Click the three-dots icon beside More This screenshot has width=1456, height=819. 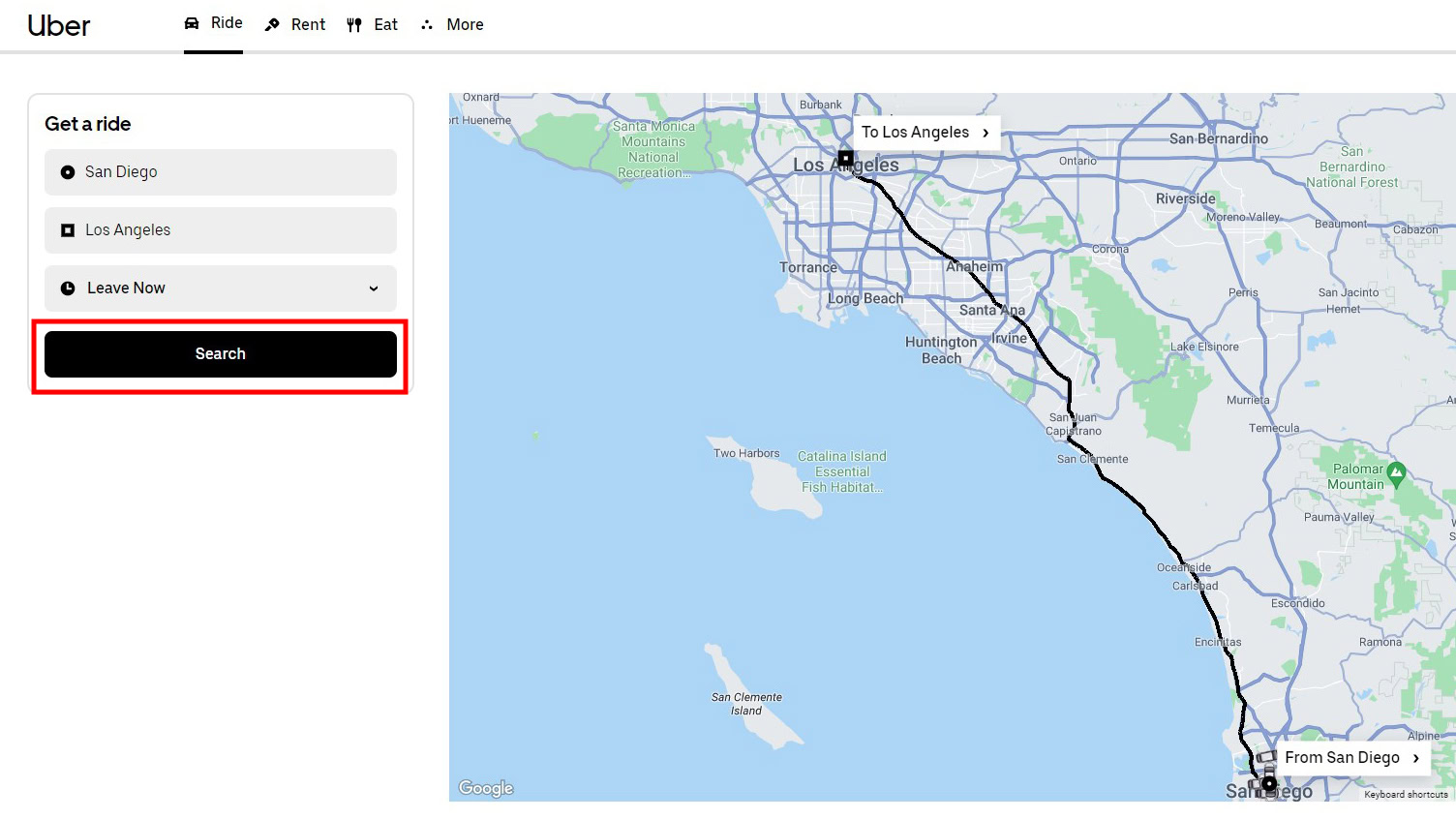point(427,25)
